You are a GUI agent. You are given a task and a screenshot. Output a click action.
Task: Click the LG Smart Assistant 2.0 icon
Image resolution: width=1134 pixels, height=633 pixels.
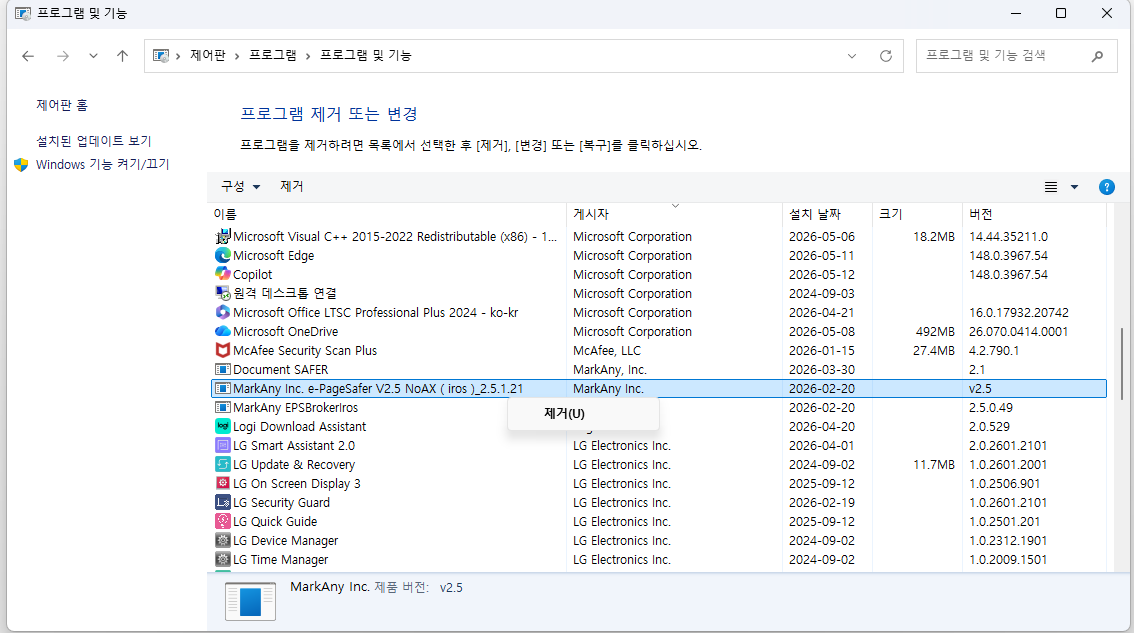point(223,446)
